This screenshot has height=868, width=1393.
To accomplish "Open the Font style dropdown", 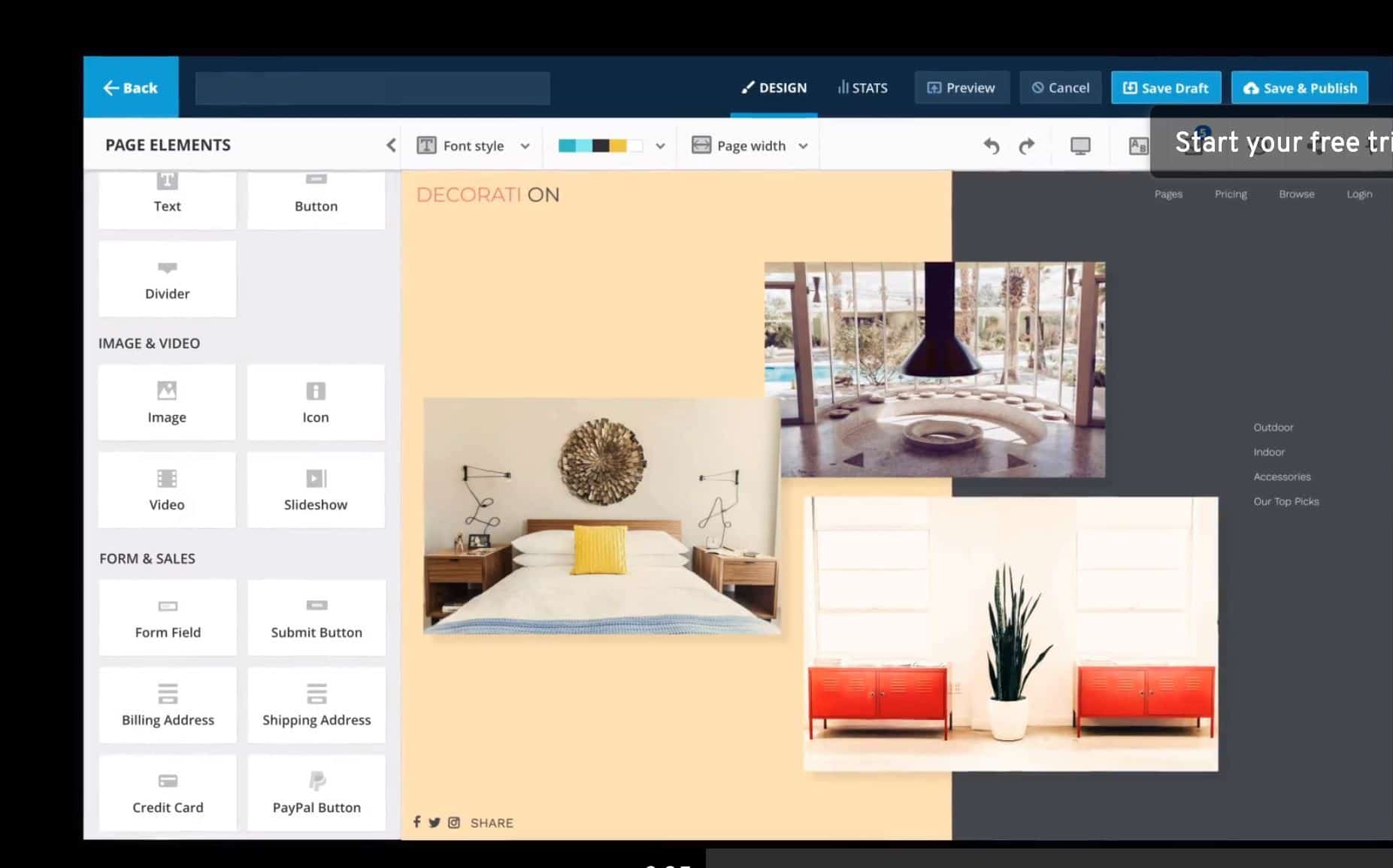I will pos(474,146).
